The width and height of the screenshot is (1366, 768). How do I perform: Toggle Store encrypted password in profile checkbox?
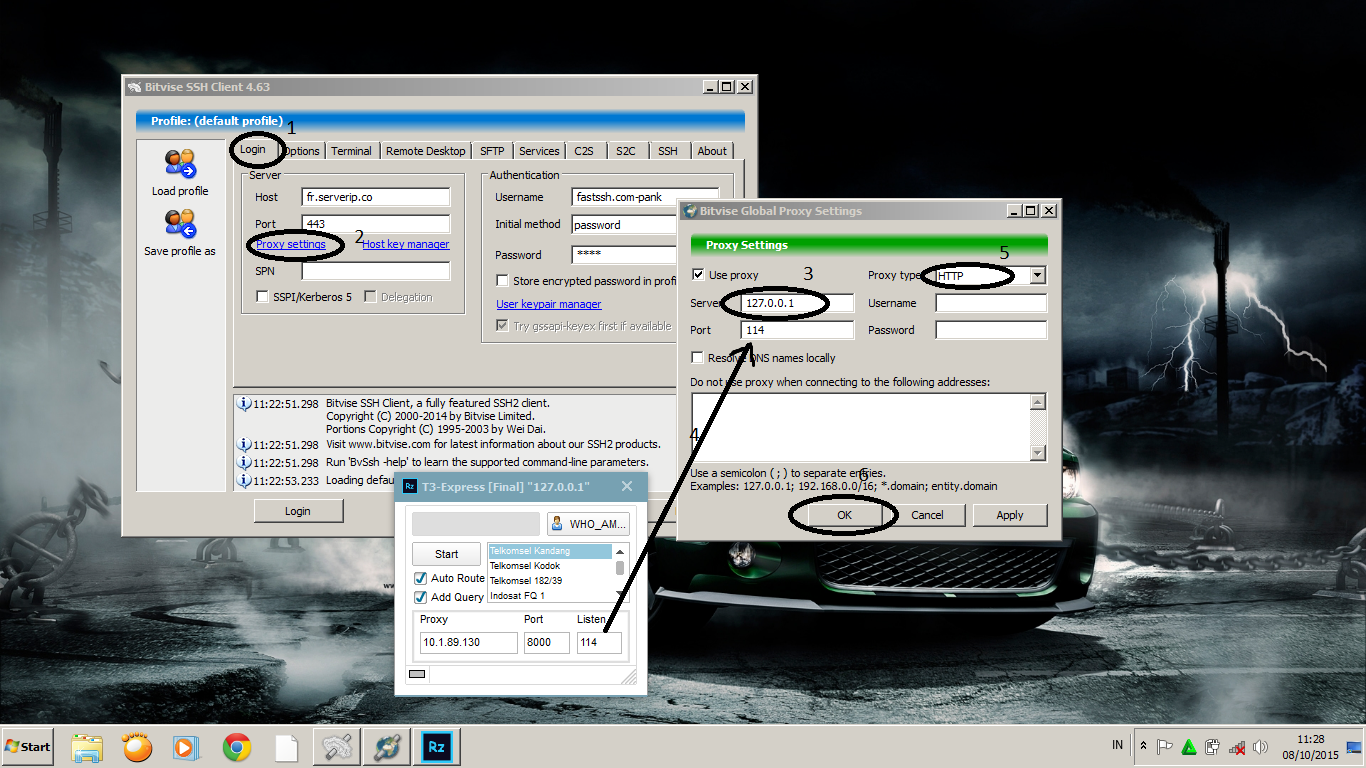[503, 281]
